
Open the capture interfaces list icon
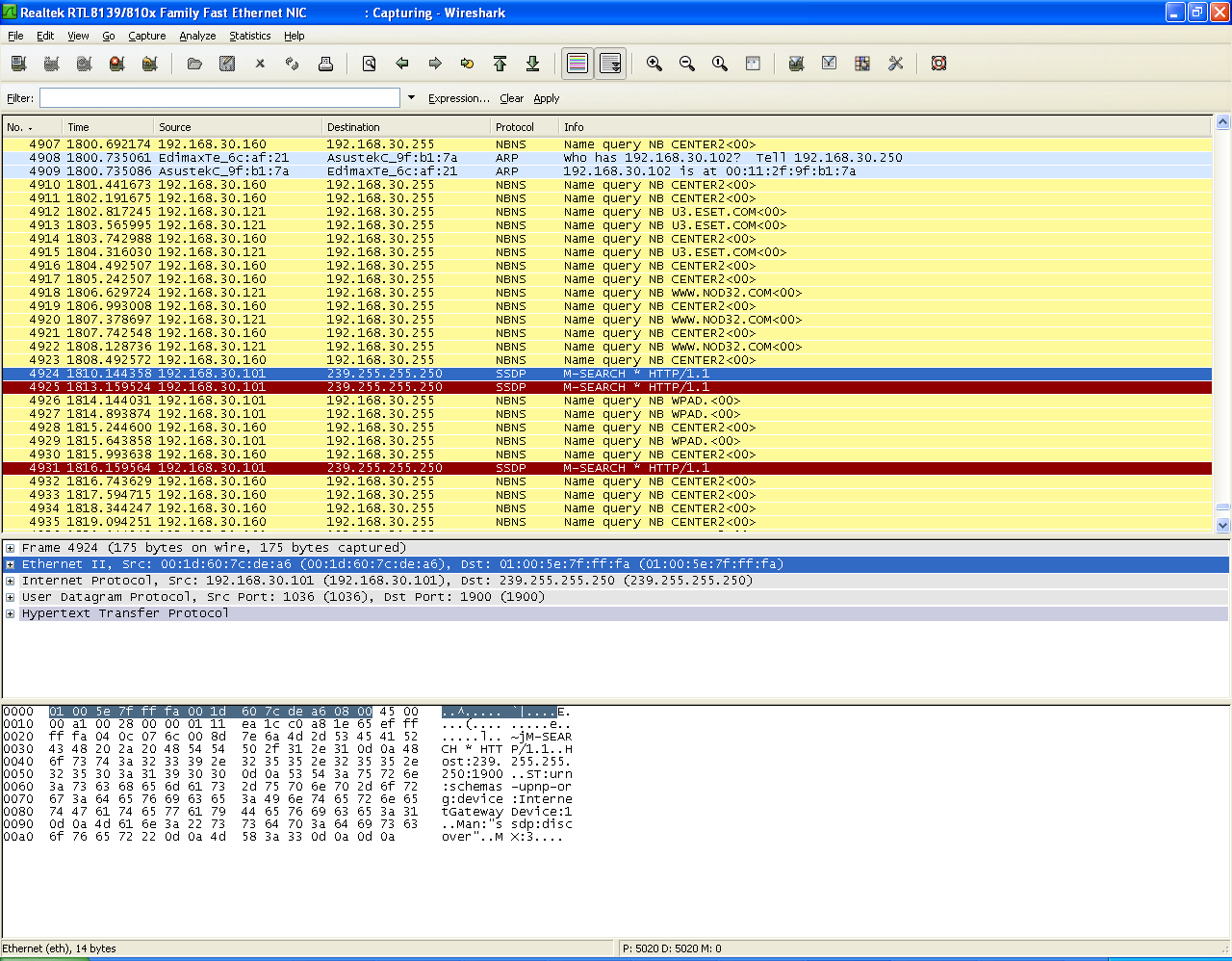(18, 64)
